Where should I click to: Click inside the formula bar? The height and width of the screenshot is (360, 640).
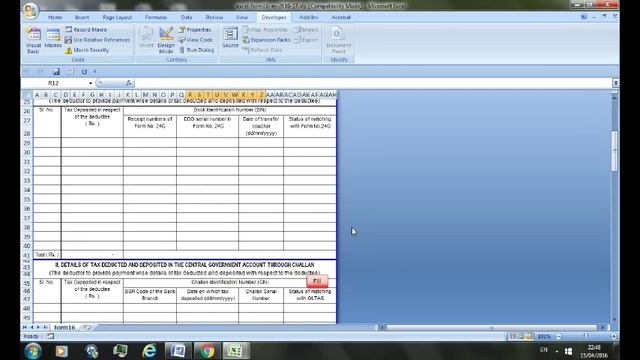[x=372, y=83]
